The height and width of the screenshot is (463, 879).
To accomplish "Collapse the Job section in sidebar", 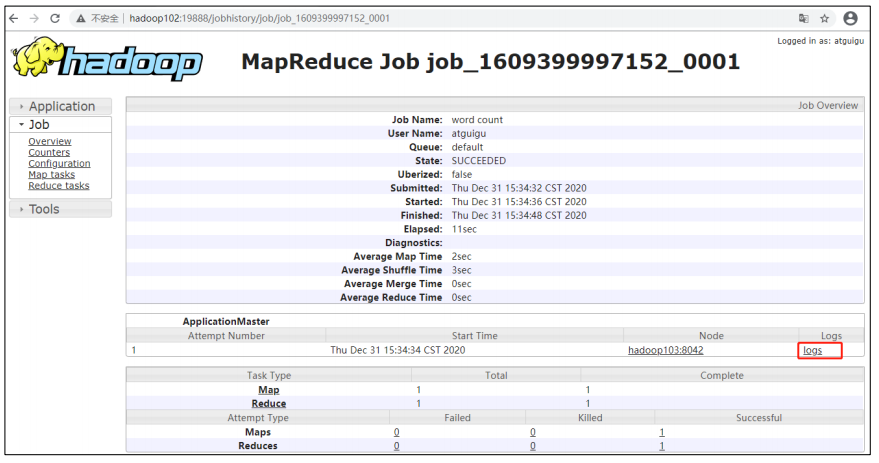I will [61, 124].
